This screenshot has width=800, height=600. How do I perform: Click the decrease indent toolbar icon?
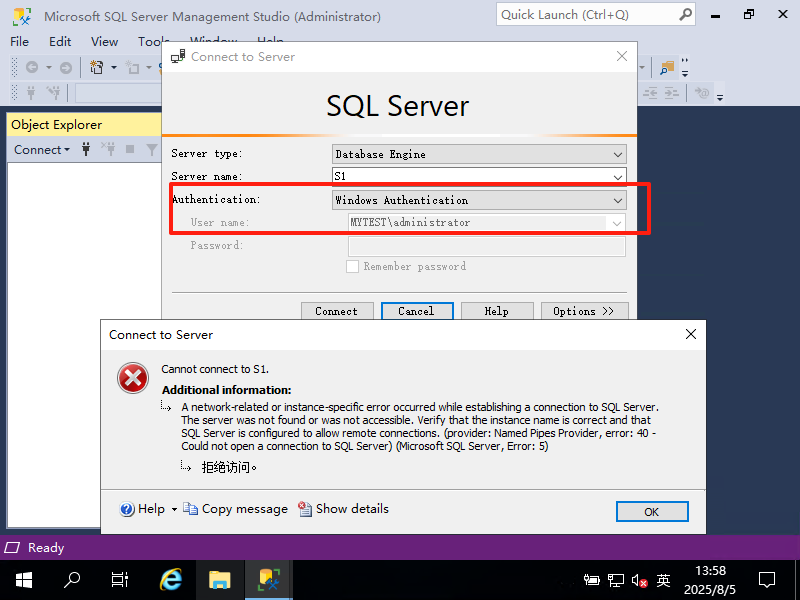coord(649,93)
